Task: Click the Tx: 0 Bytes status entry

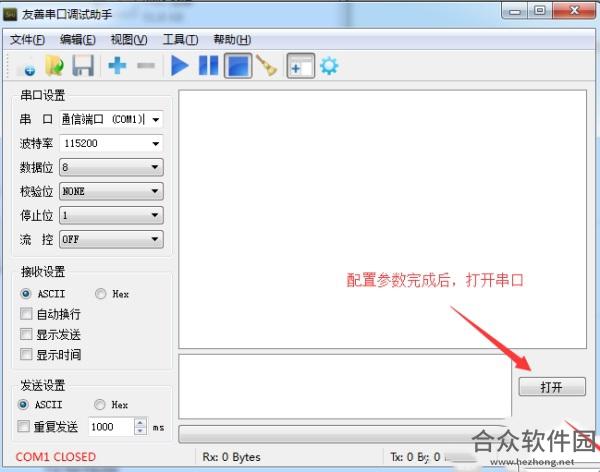Action: [415, 457]
